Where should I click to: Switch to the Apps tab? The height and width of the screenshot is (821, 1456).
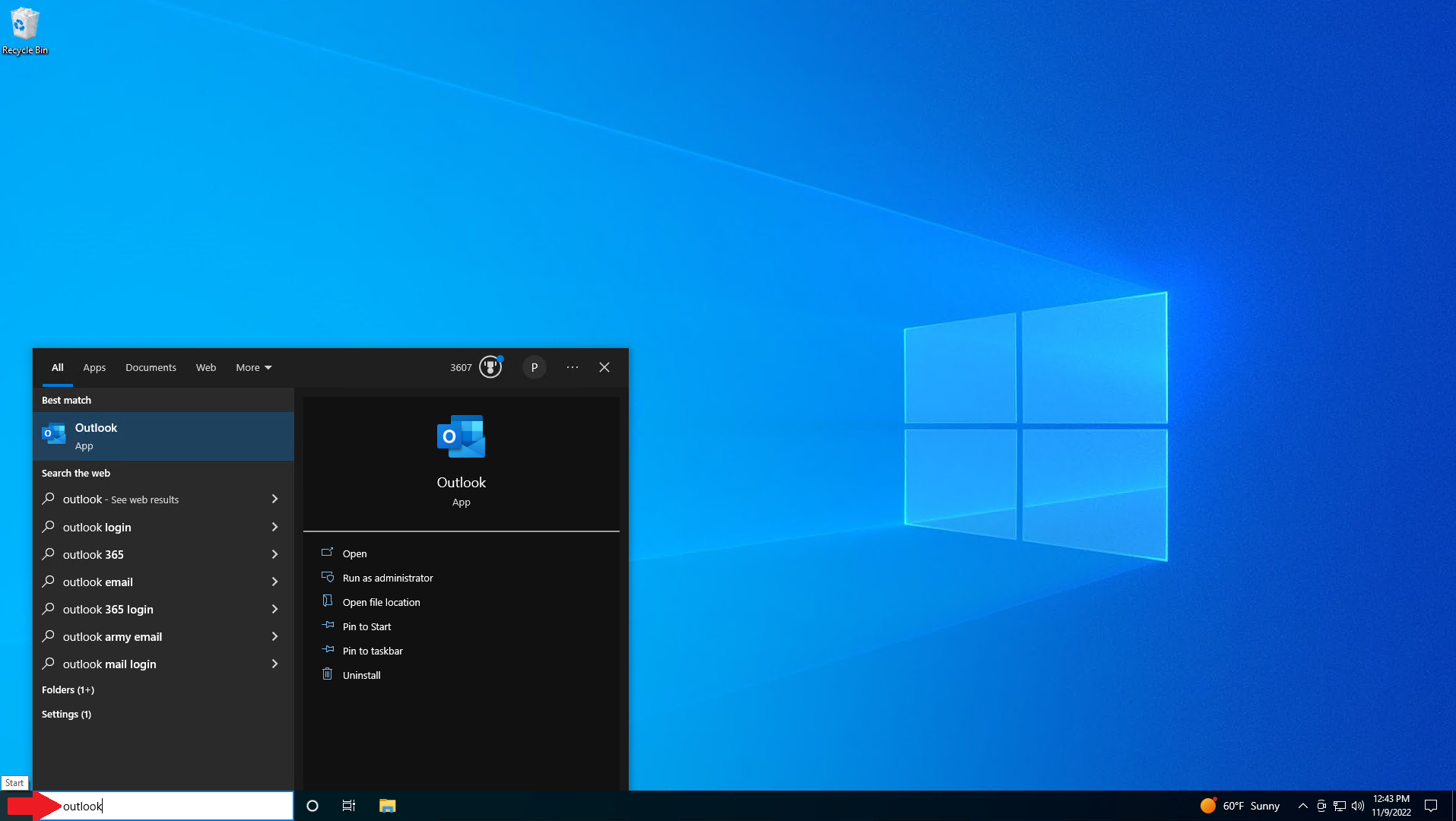coord(94,367)
